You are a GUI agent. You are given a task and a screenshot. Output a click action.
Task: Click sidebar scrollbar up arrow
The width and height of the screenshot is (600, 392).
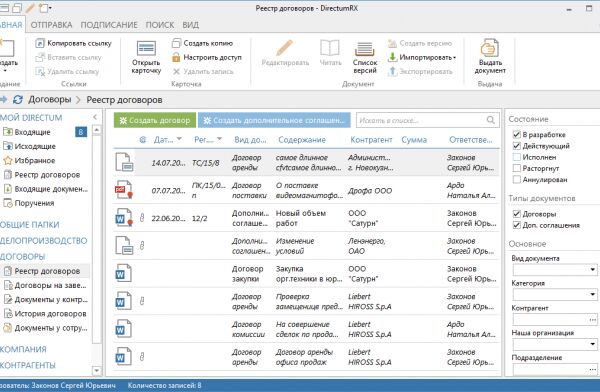coord(96,130)
